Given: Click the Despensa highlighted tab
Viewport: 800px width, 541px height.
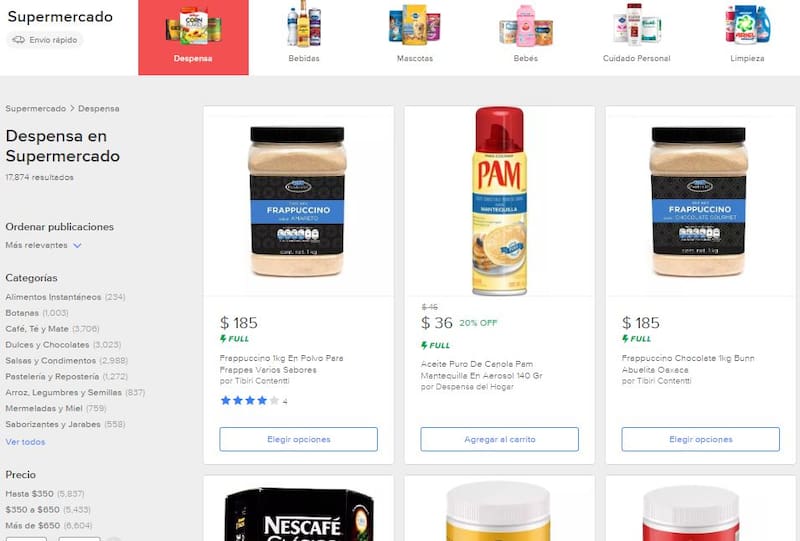Looking at the screenshot, I should point(193,37).
